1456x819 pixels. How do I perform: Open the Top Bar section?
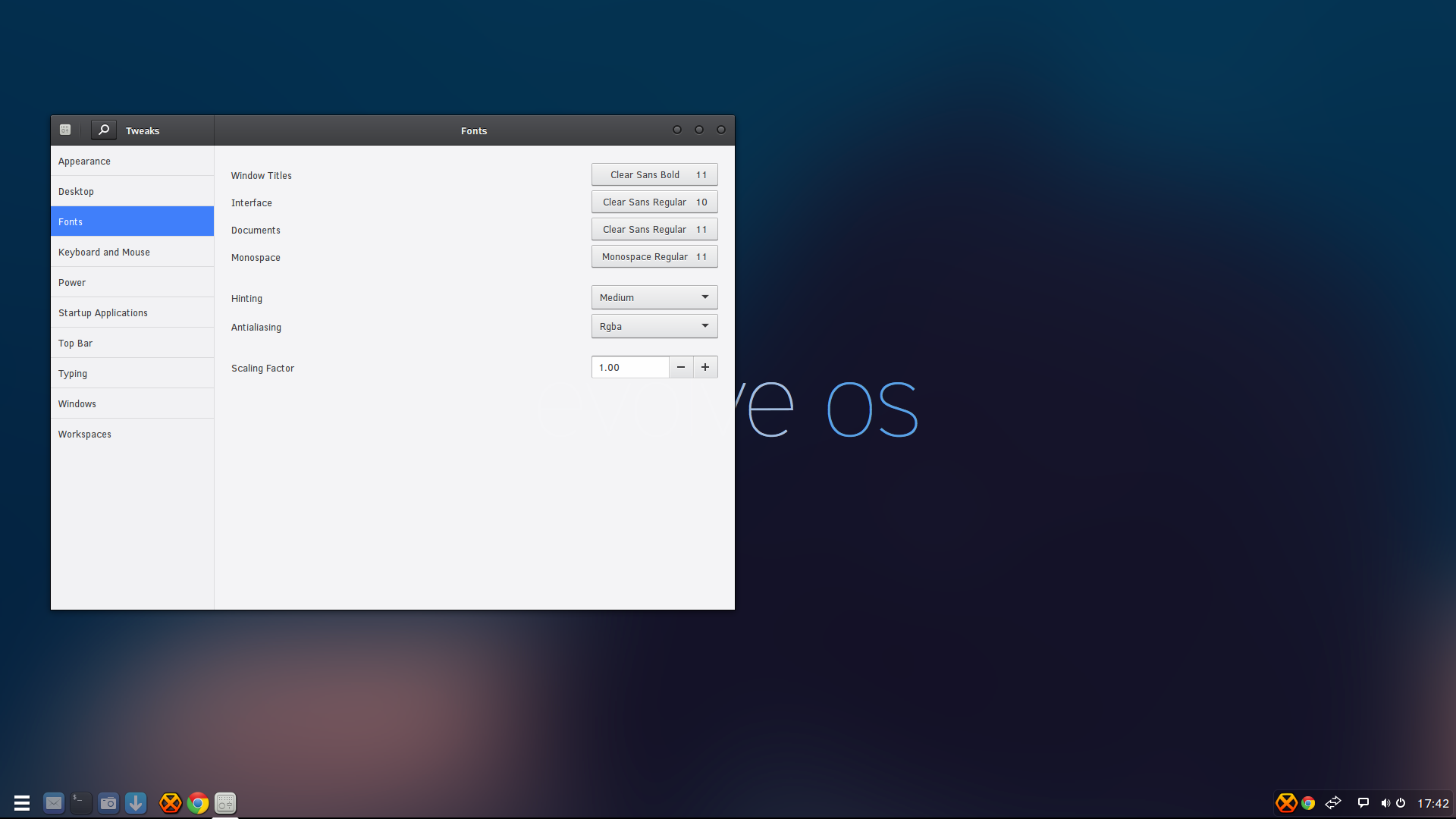pos(132,343)
